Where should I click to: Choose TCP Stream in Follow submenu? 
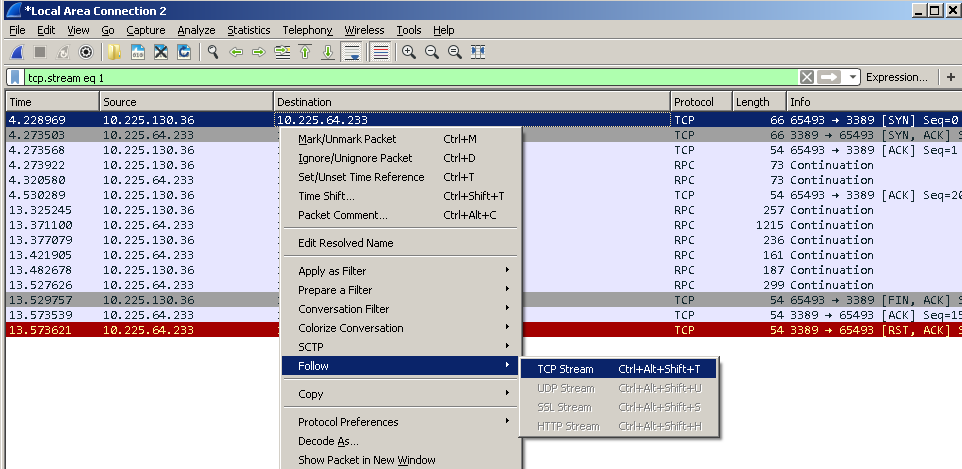pyautogui.click(x=618, y=369)
